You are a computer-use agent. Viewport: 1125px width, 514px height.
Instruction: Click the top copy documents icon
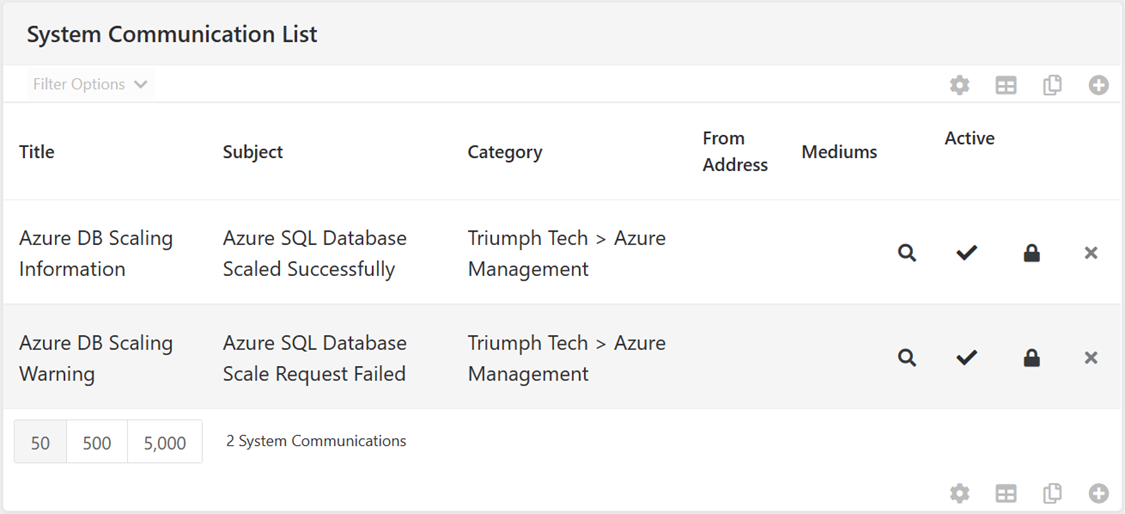[x=1052, y=85]
